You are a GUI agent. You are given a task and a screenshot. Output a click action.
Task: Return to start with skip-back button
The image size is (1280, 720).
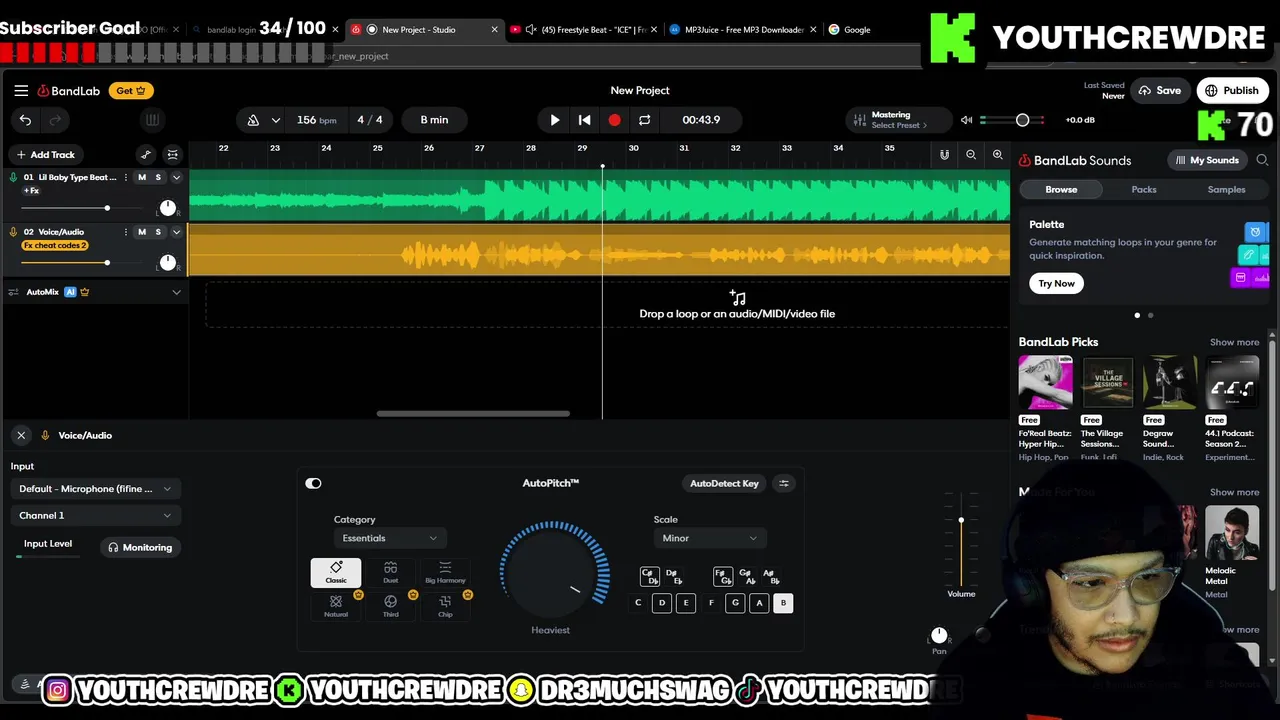[585, 120]
